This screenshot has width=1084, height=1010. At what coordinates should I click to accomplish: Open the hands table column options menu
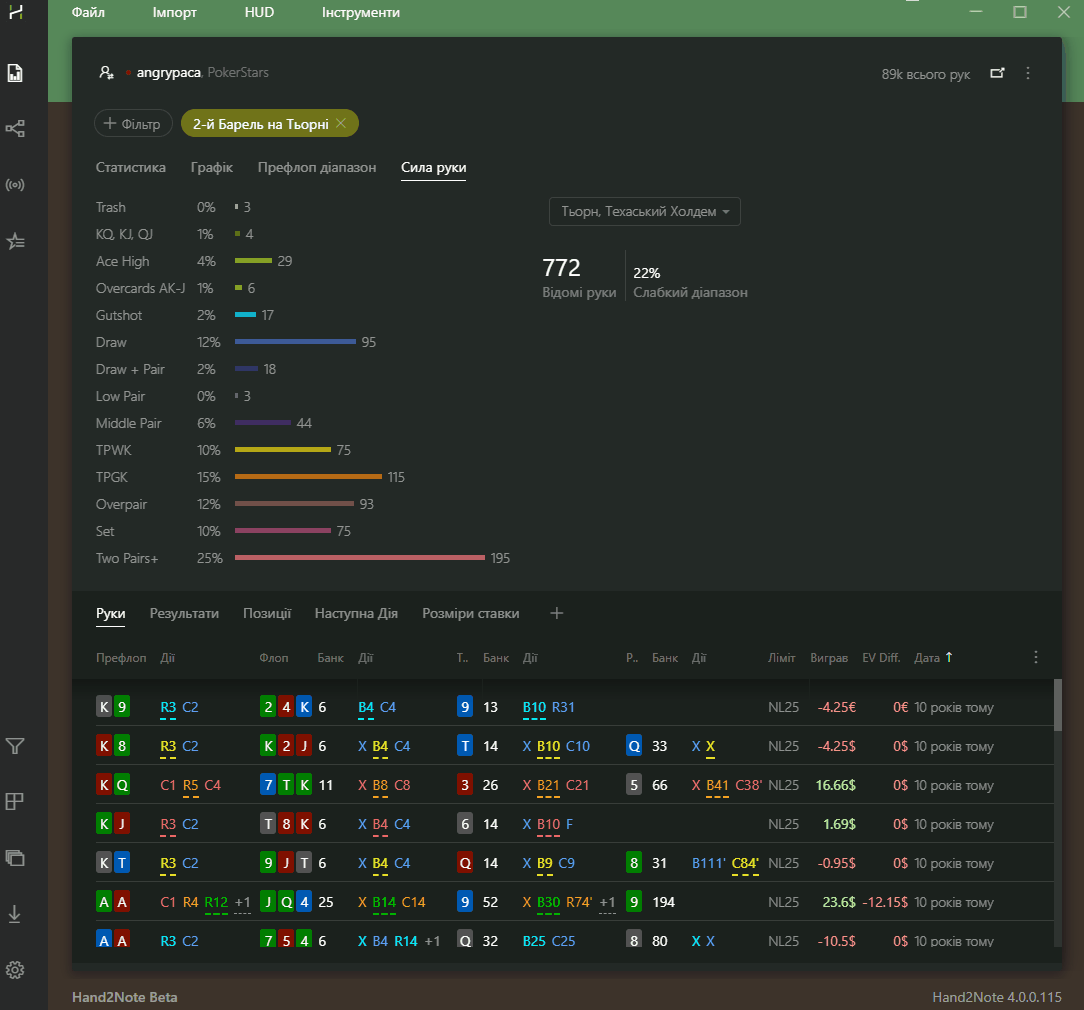[1036, 657]
